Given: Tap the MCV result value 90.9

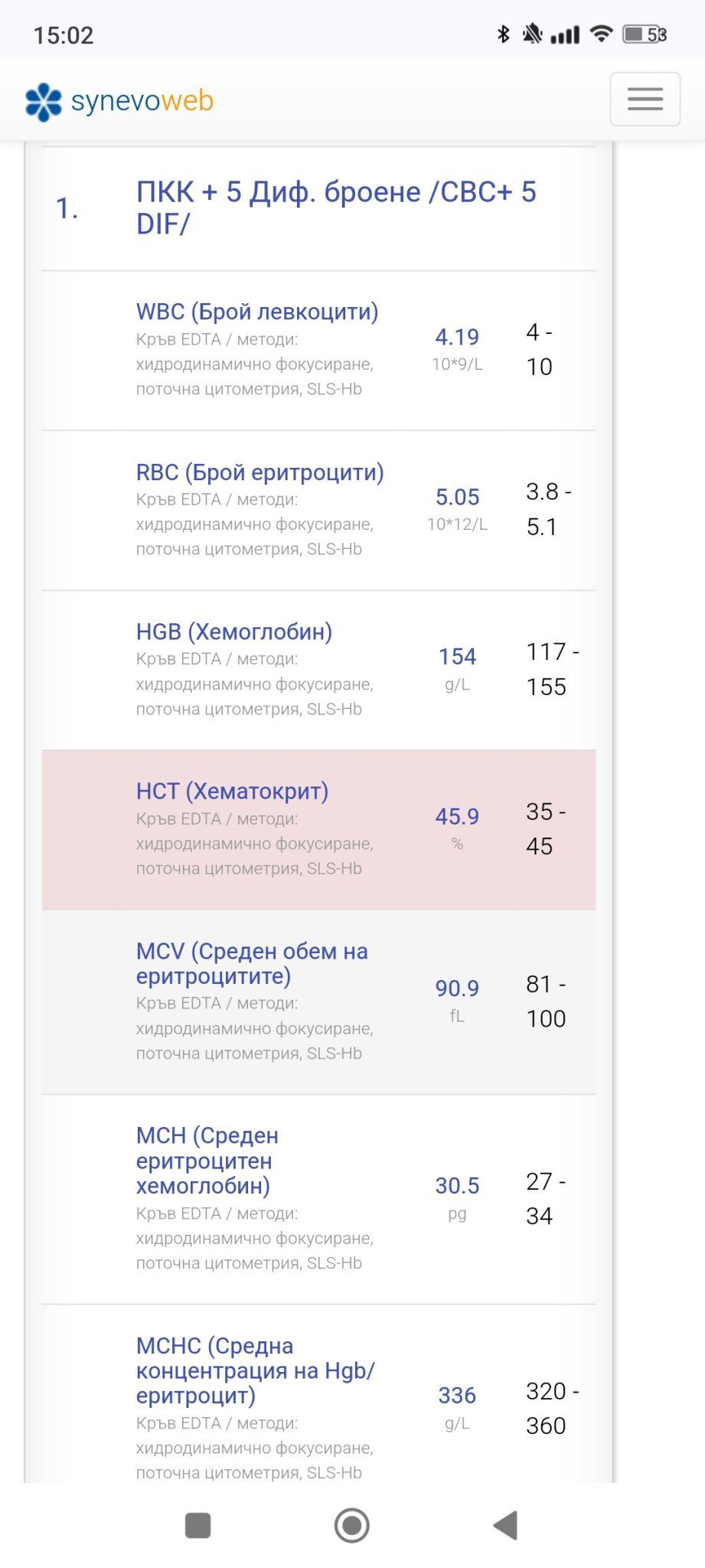Looking at the screenshot, I should 457,988.
